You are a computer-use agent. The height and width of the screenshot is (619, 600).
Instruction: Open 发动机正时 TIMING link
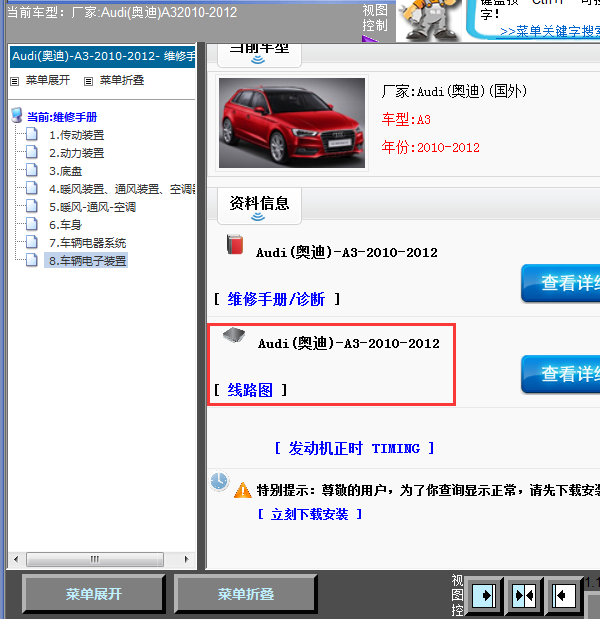tap(354, 448)
